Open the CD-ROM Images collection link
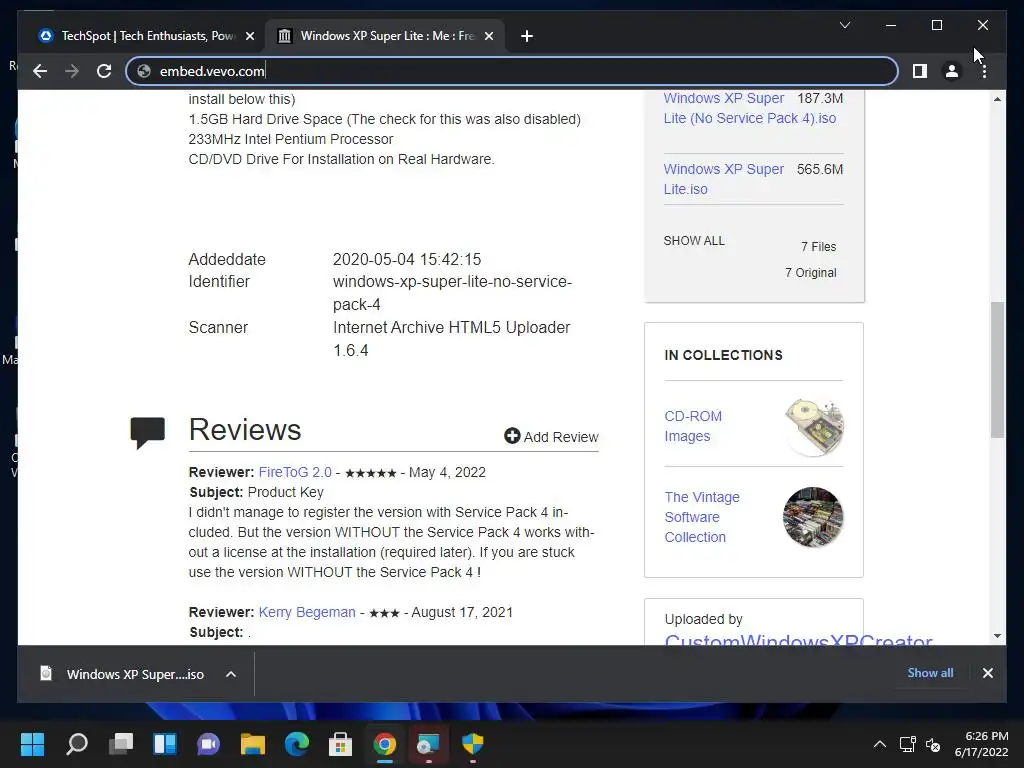 tap(693, 426)
